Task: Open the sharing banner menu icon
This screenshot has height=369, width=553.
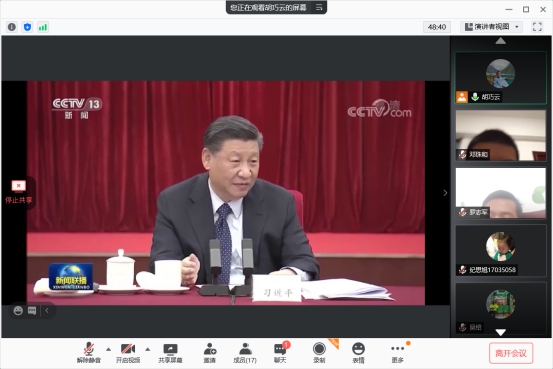Action: 319,7
